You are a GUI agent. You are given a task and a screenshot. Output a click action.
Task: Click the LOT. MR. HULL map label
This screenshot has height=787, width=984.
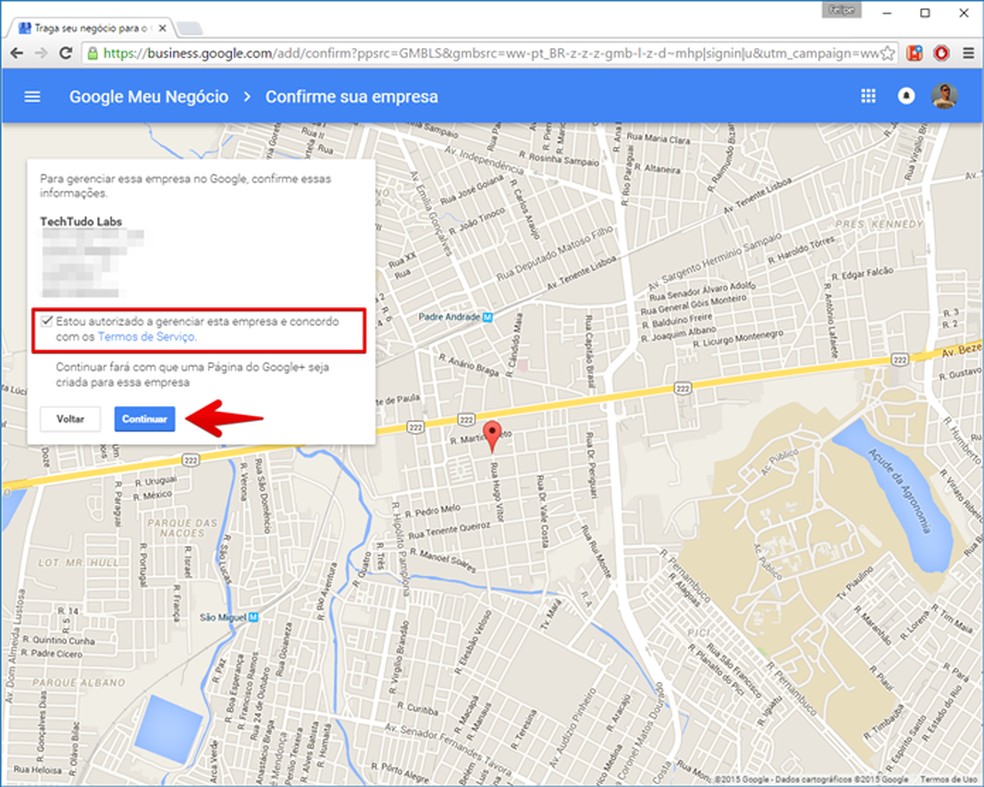[78, 562]
